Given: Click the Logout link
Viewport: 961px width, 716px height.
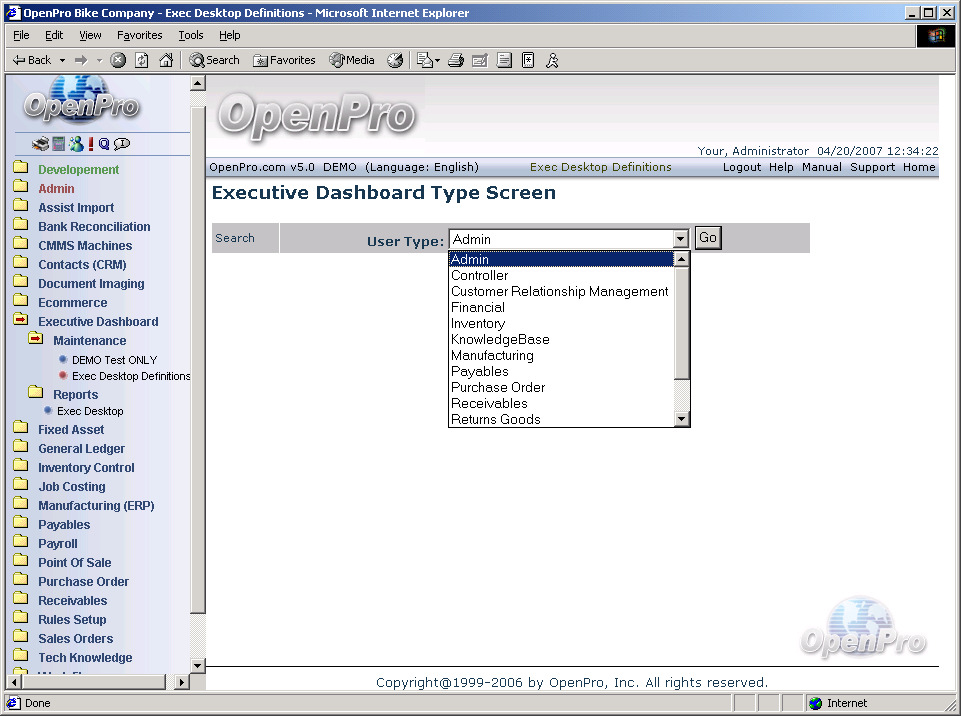Looking at the screenshot, I should [742, 167].
